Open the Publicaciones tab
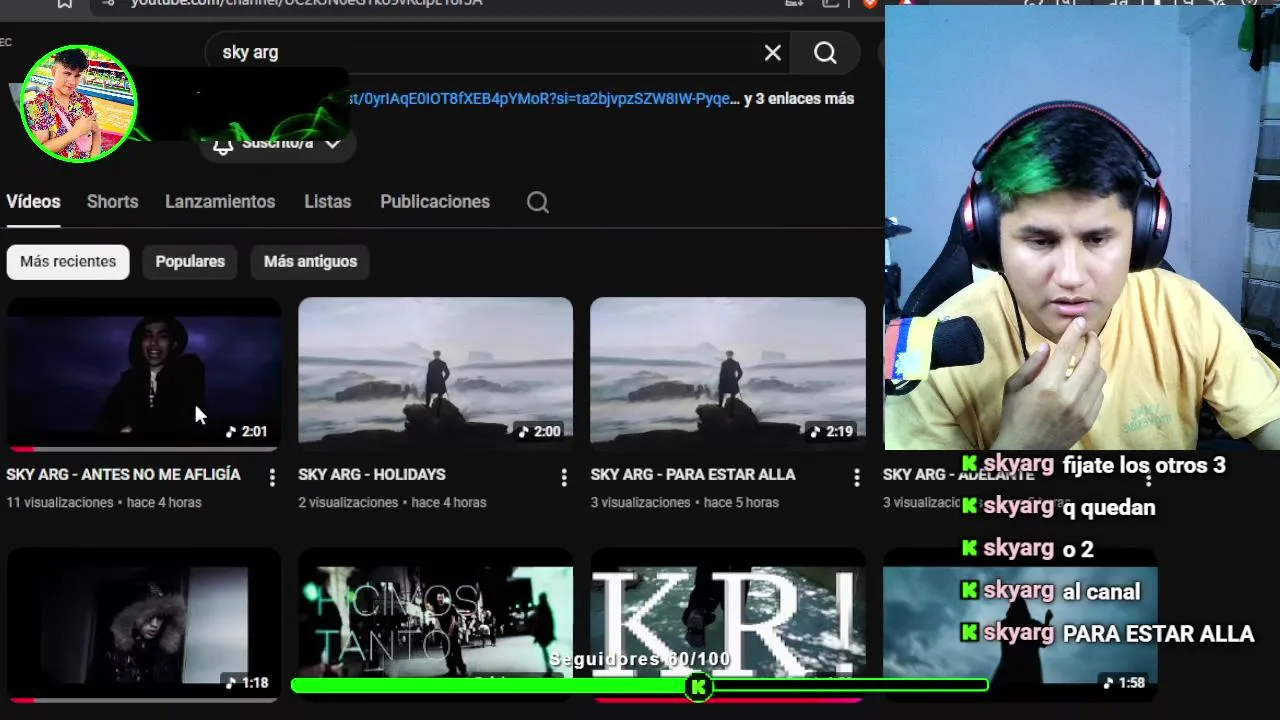 coord(435,202)
